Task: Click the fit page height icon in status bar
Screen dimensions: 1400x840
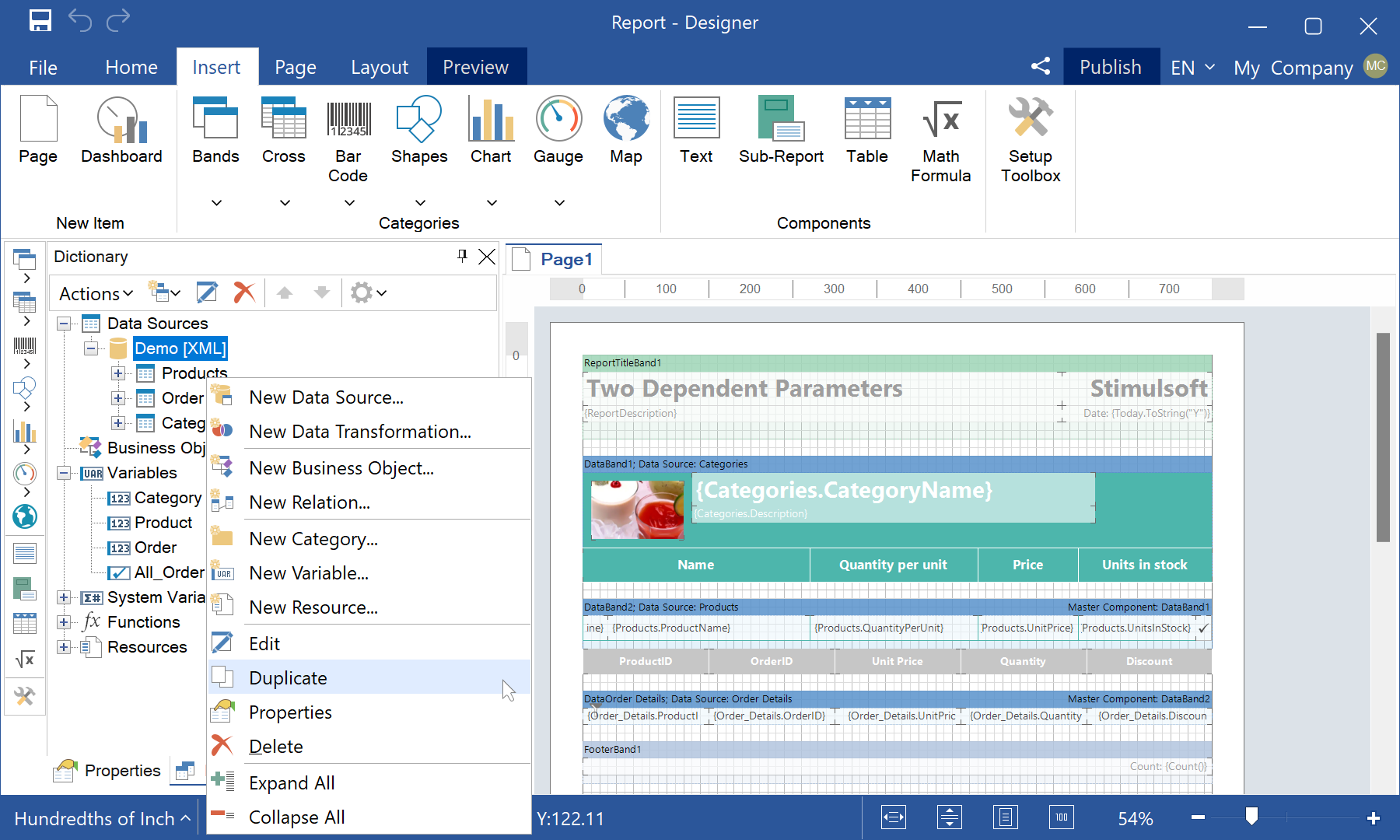Action: pos(950,817)
